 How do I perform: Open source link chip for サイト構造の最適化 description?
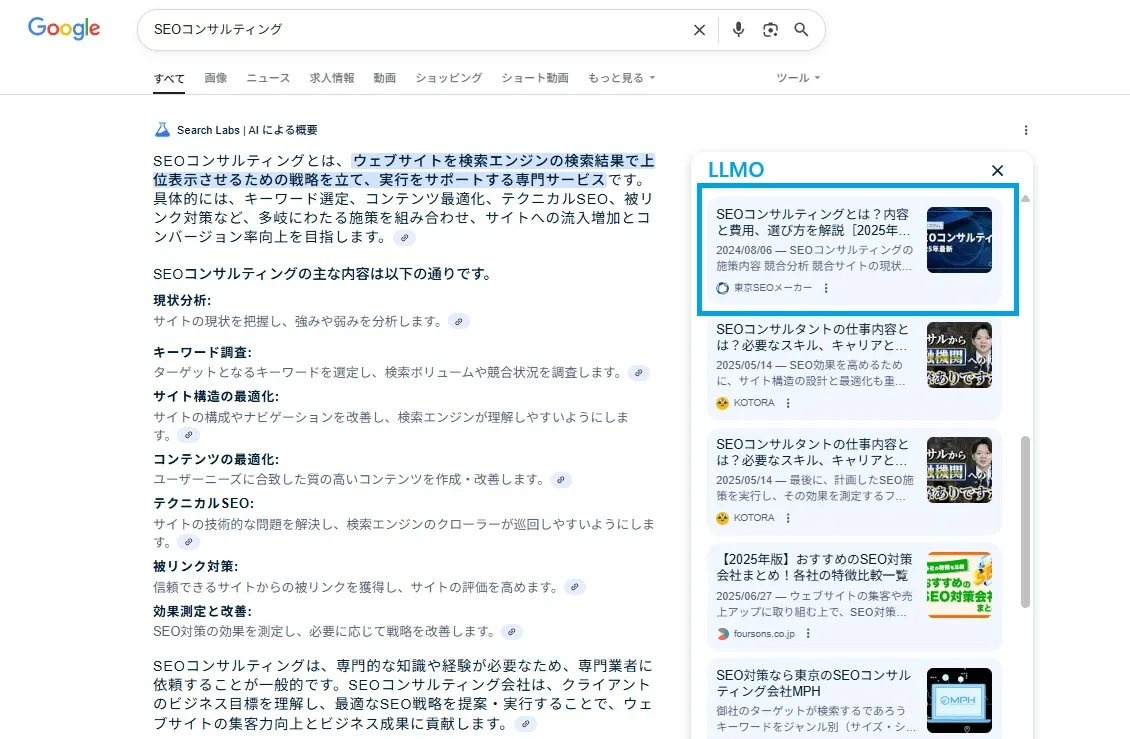point(189,435)
